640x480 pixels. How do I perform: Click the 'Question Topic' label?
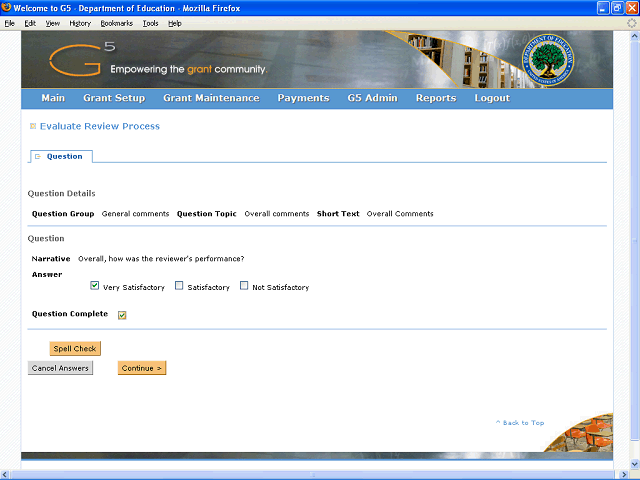pyautogui.click(x=207, y=214)
